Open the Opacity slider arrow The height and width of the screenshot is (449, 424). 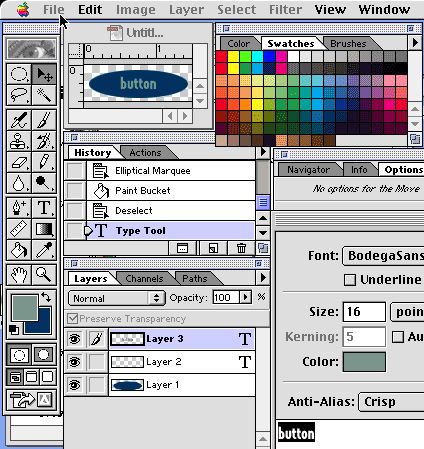246,297
